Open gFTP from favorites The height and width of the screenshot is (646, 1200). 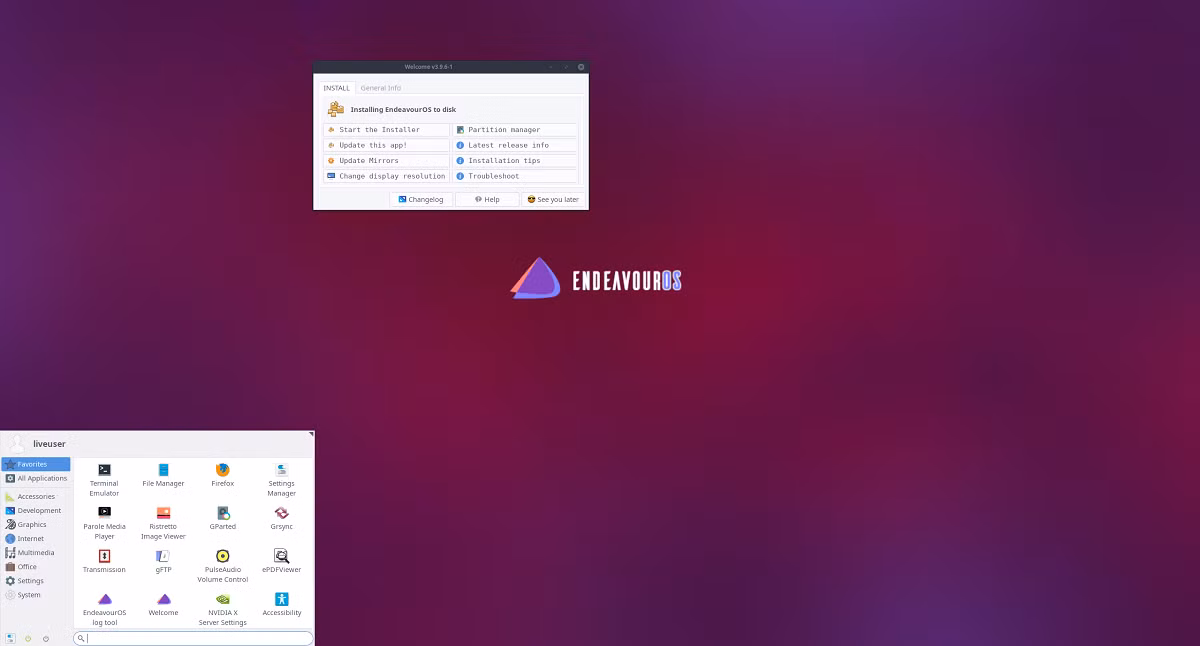point(163,561)
